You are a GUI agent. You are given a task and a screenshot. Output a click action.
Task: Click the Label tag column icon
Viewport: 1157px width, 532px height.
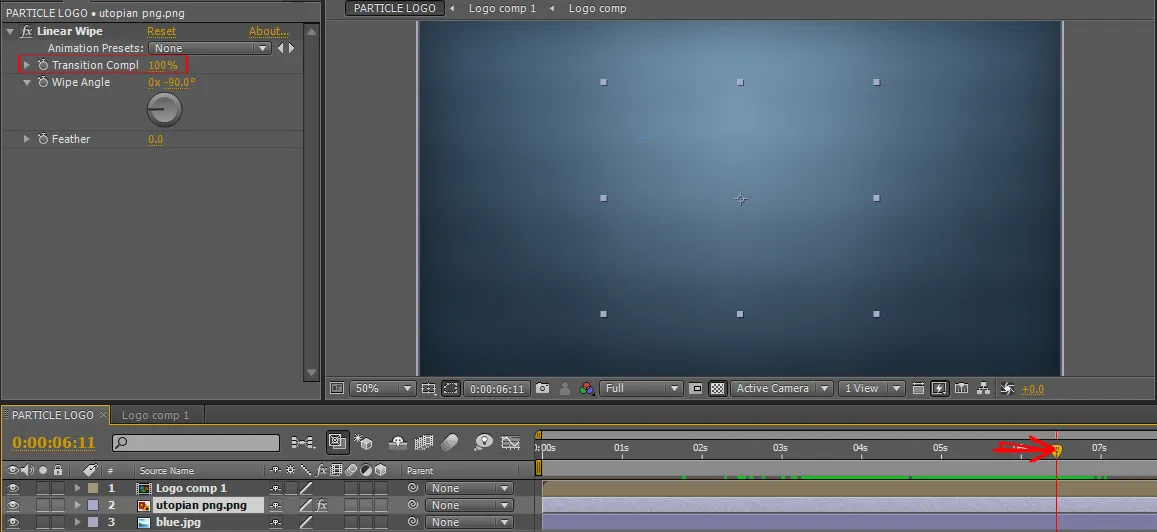[90, 470]
